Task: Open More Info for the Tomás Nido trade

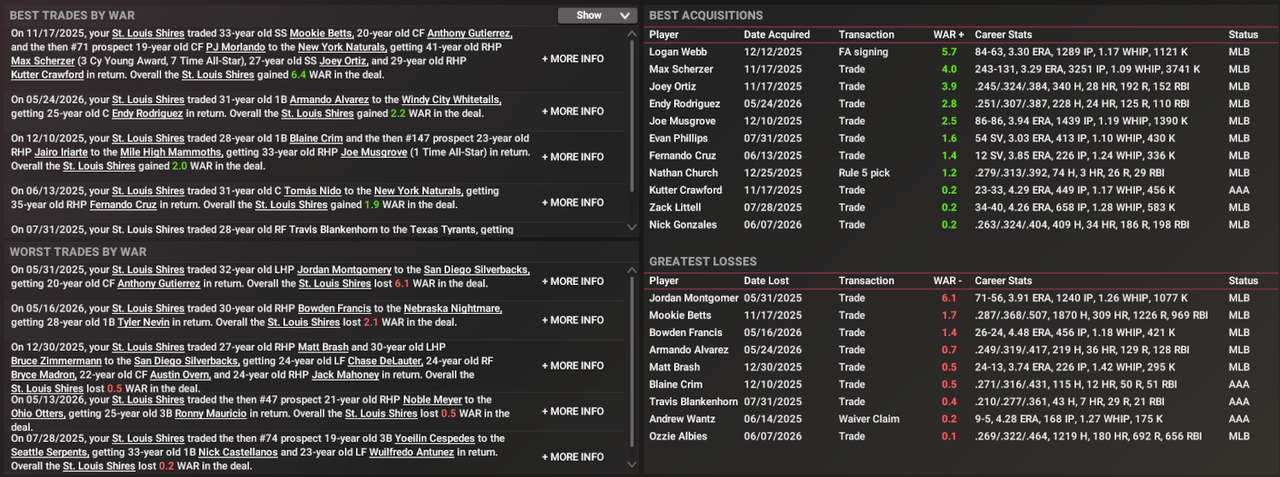Action: pyautogui.click(x=573, y=203)
